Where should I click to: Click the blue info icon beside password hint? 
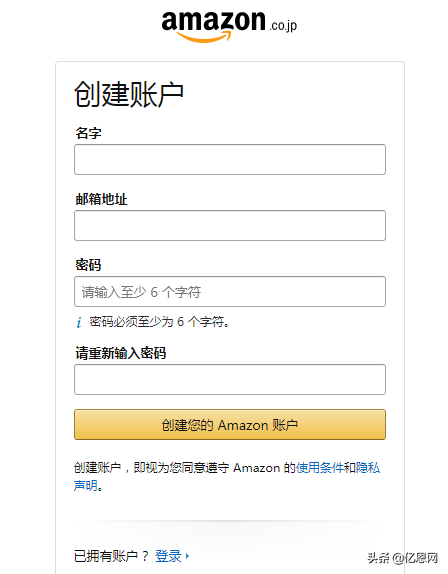pyautogui.click(x=79, y=322)
